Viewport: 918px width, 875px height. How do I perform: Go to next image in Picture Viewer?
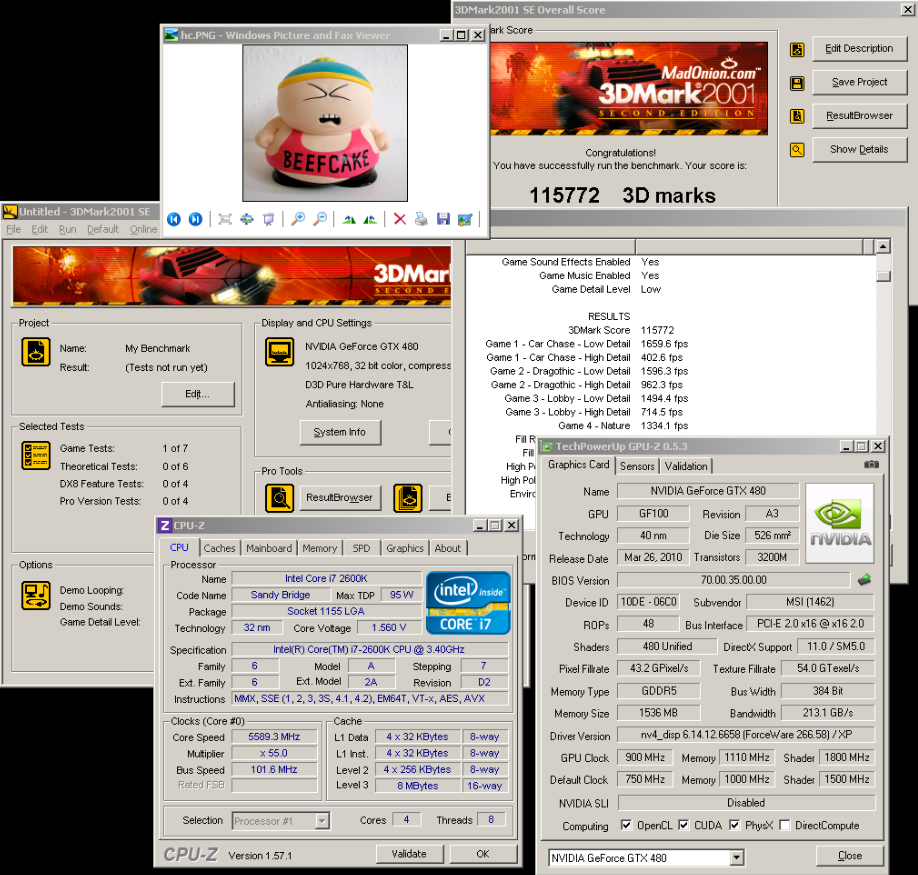tap(196, 219)
